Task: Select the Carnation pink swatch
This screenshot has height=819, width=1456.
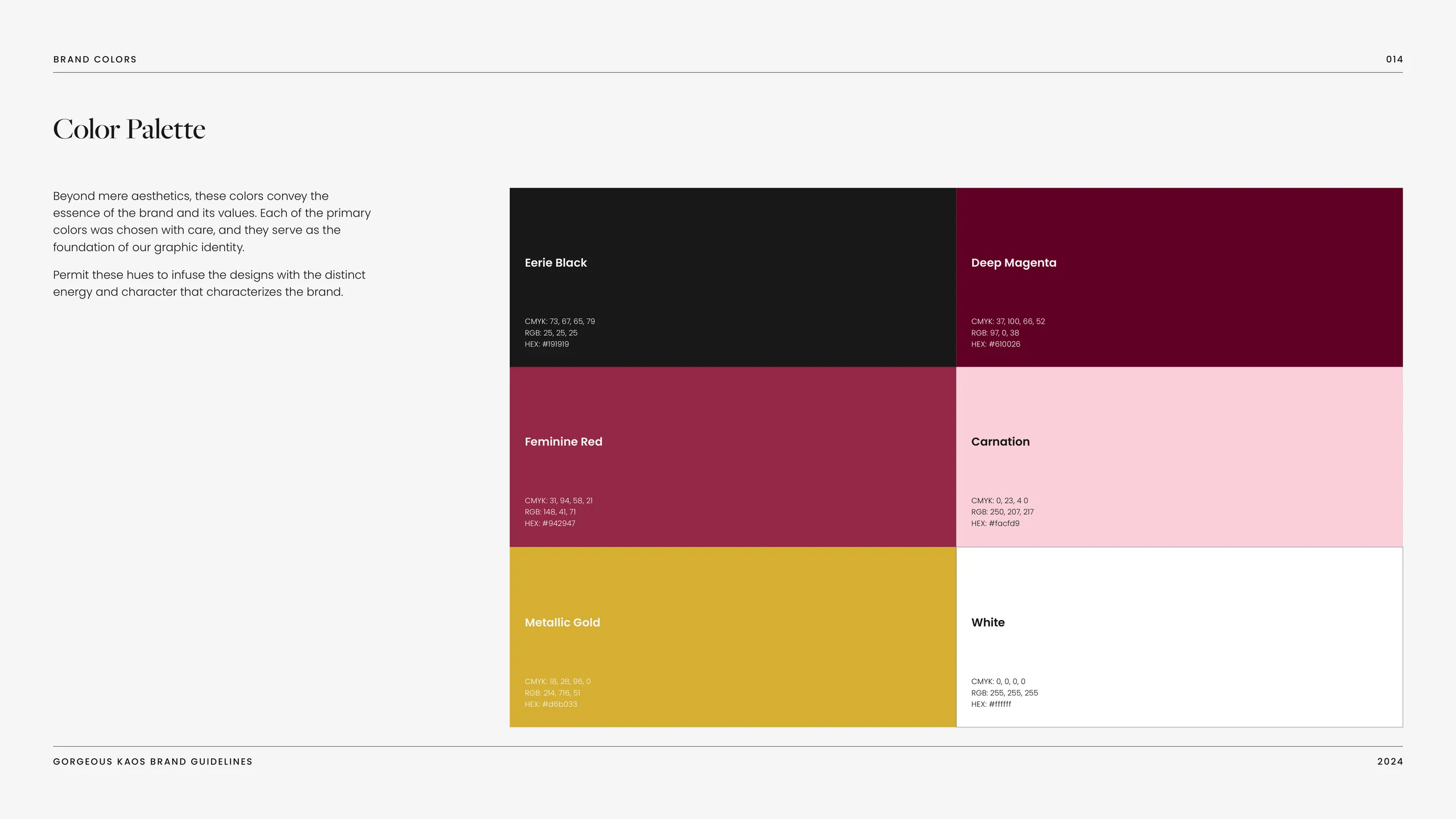Action: (1180, 457)
